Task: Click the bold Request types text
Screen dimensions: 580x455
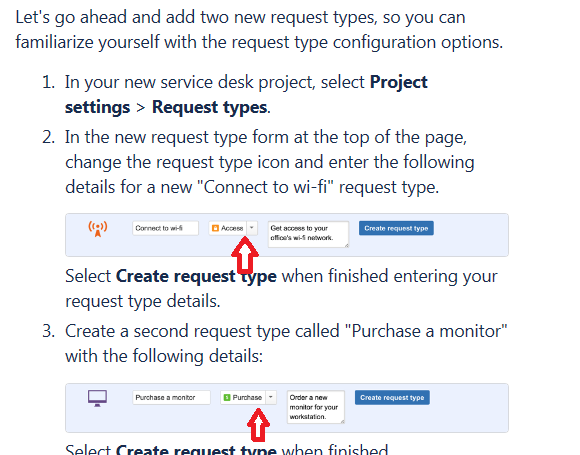Action: click(210, 107)
